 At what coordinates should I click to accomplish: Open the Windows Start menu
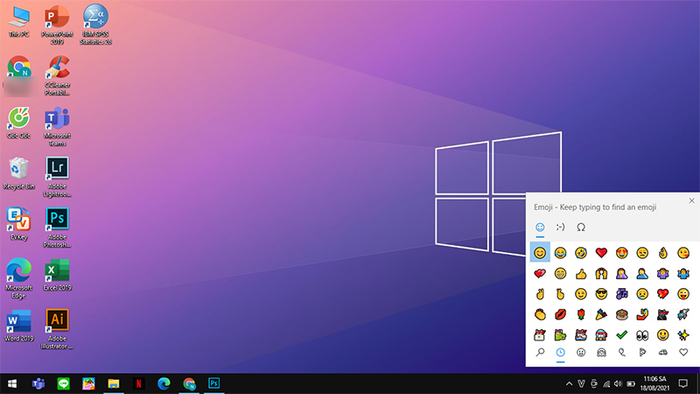tap(12, 384)
